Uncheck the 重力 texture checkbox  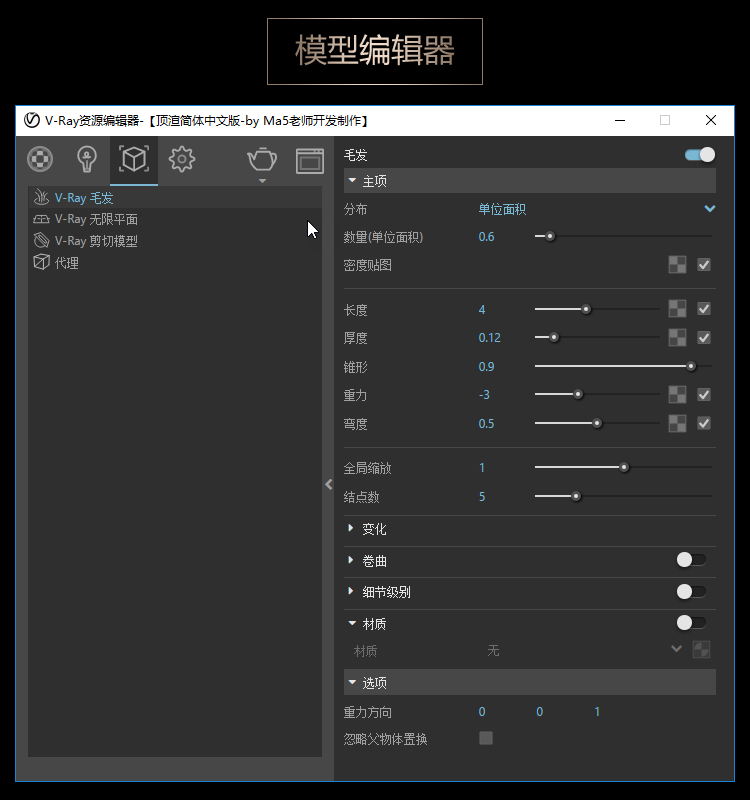tap(704, 394)
